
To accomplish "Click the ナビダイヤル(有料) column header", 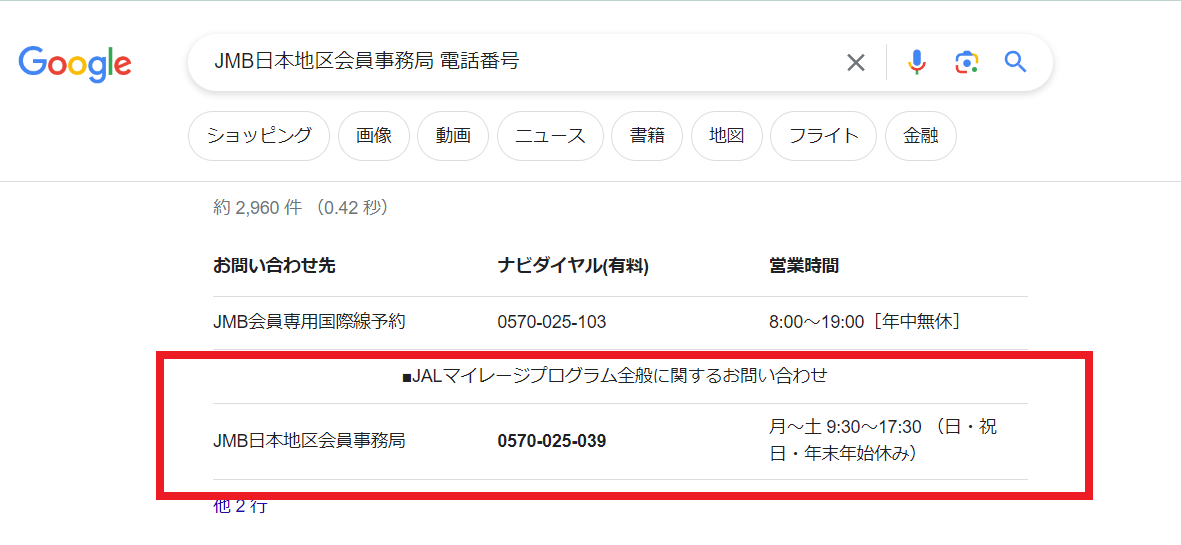I will pos(573,266).
